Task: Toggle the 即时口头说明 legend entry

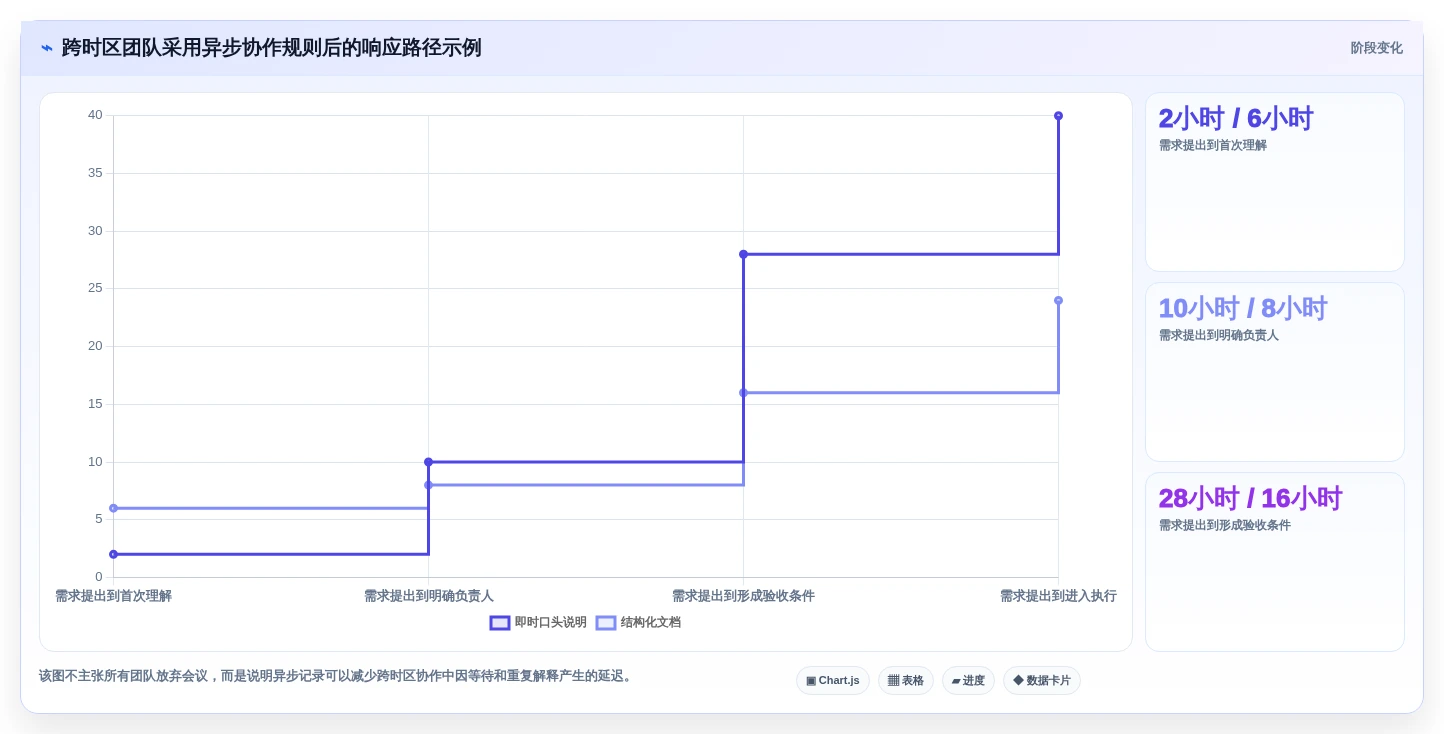Action: tap(538, 622)
